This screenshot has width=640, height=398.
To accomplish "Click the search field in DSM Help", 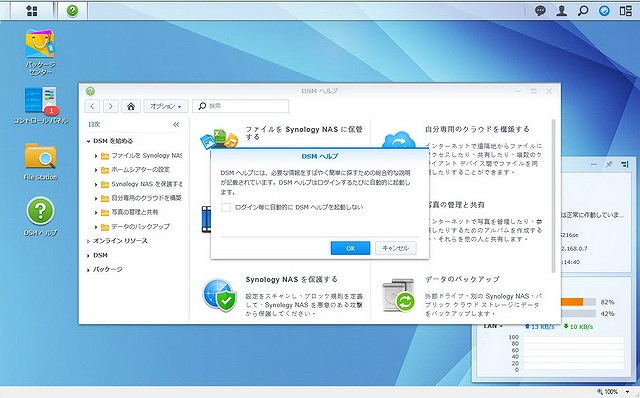I will [x=241, y=106].
